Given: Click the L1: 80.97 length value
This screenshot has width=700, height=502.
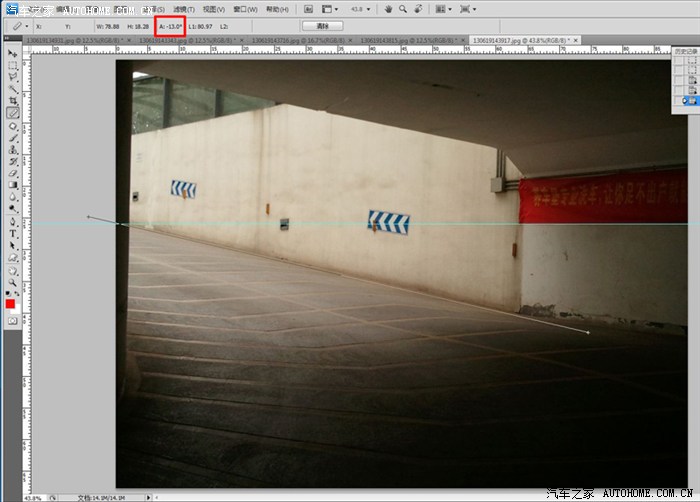Looking at the screenshot, I should click(x=200, y=27).
